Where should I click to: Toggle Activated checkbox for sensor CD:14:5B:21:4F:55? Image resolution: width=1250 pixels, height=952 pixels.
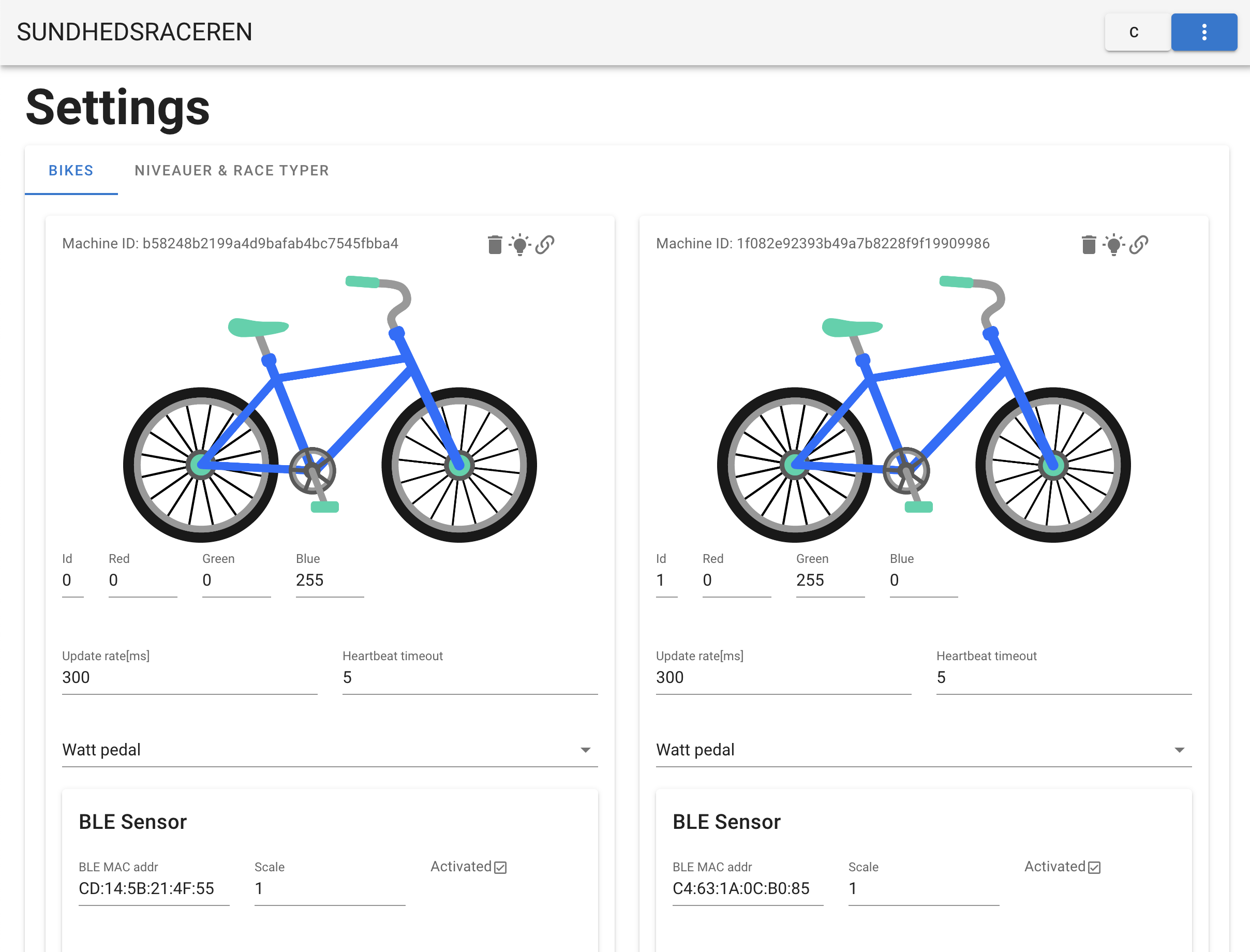pos(500,868)
